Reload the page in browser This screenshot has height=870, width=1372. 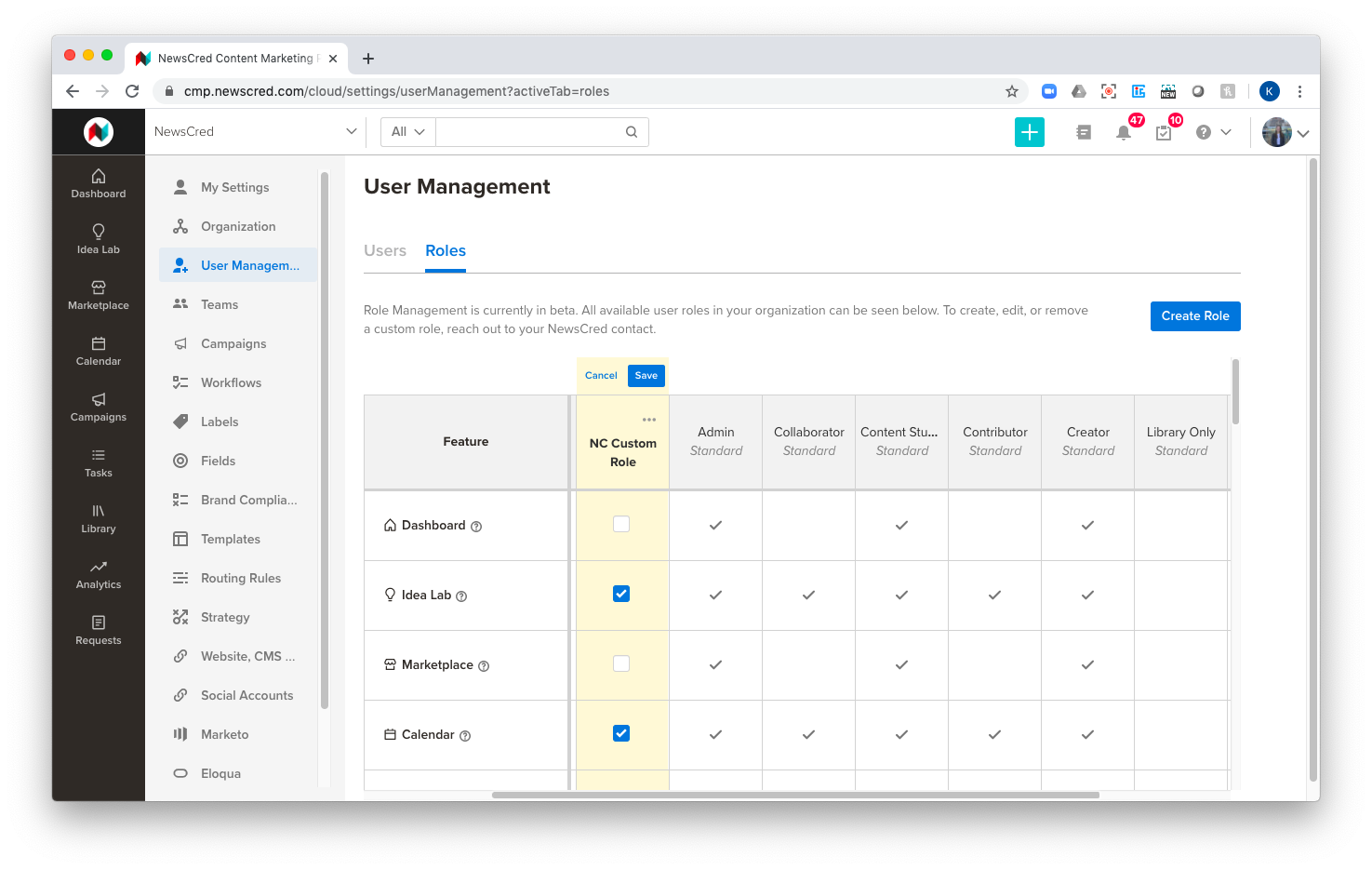point(132,91)
